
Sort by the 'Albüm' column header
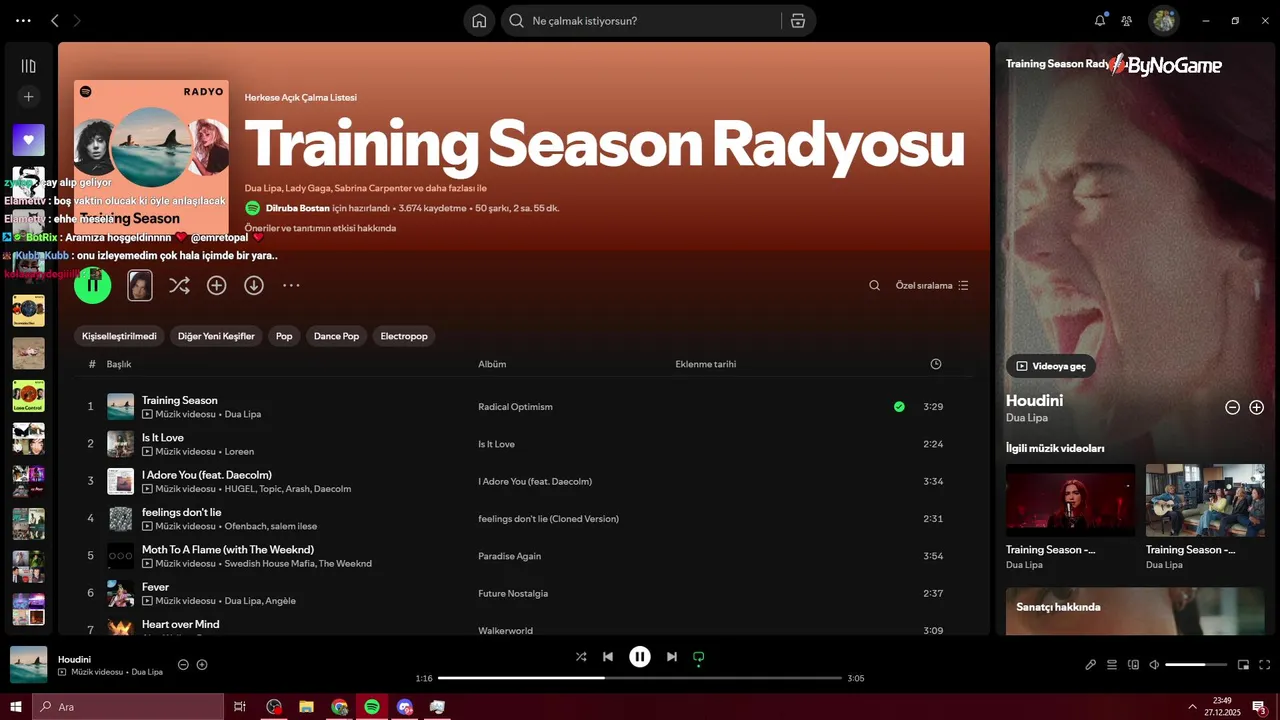(x=492, y=364)
